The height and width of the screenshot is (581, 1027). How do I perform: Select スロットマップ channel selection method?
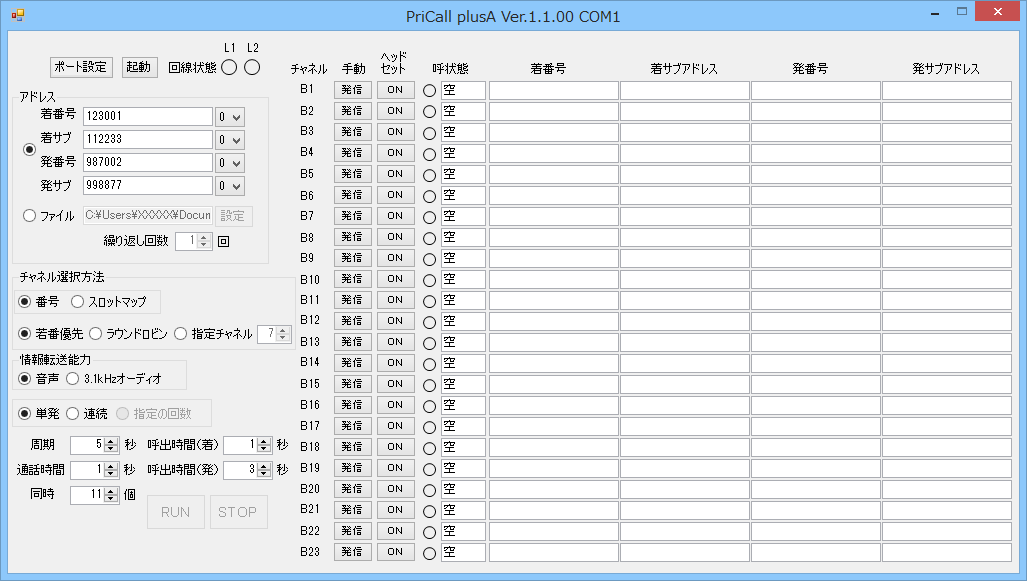tap(77, 302)
